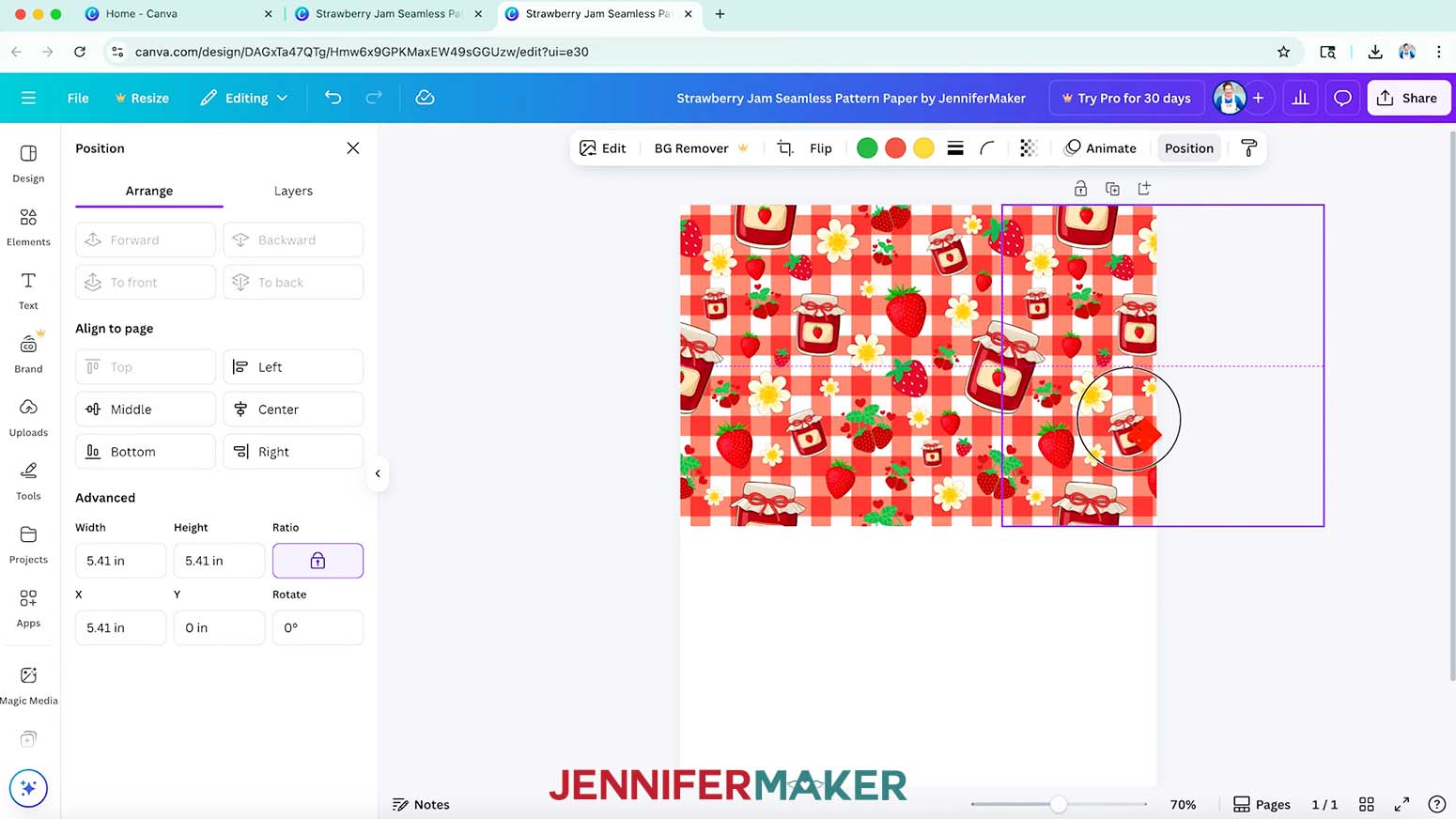This screenshot has width=1456, height=819.
Task: Undo the last action
Action: [333, 98]
